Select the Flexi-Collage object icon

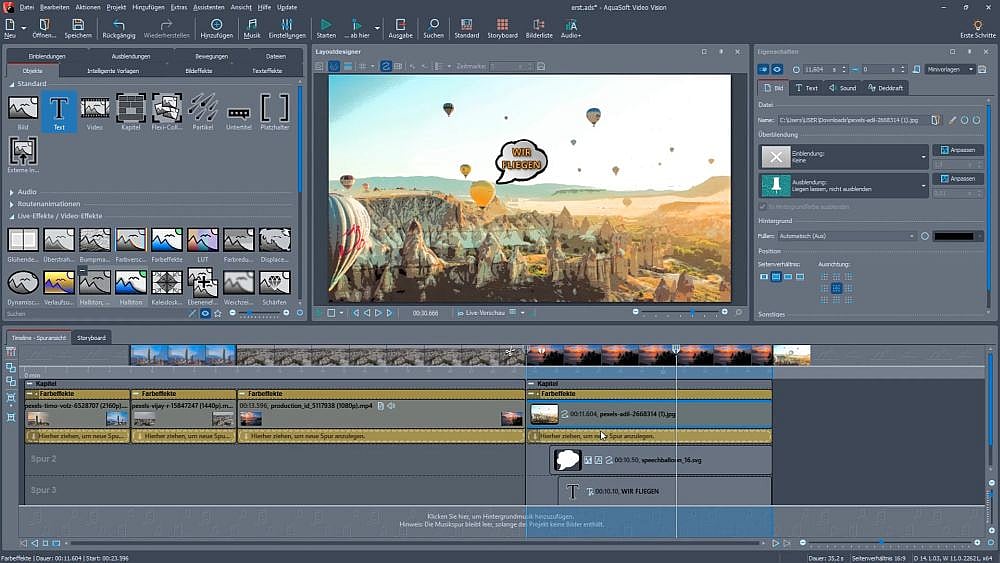pyautogui.click(x=167, y=109)
